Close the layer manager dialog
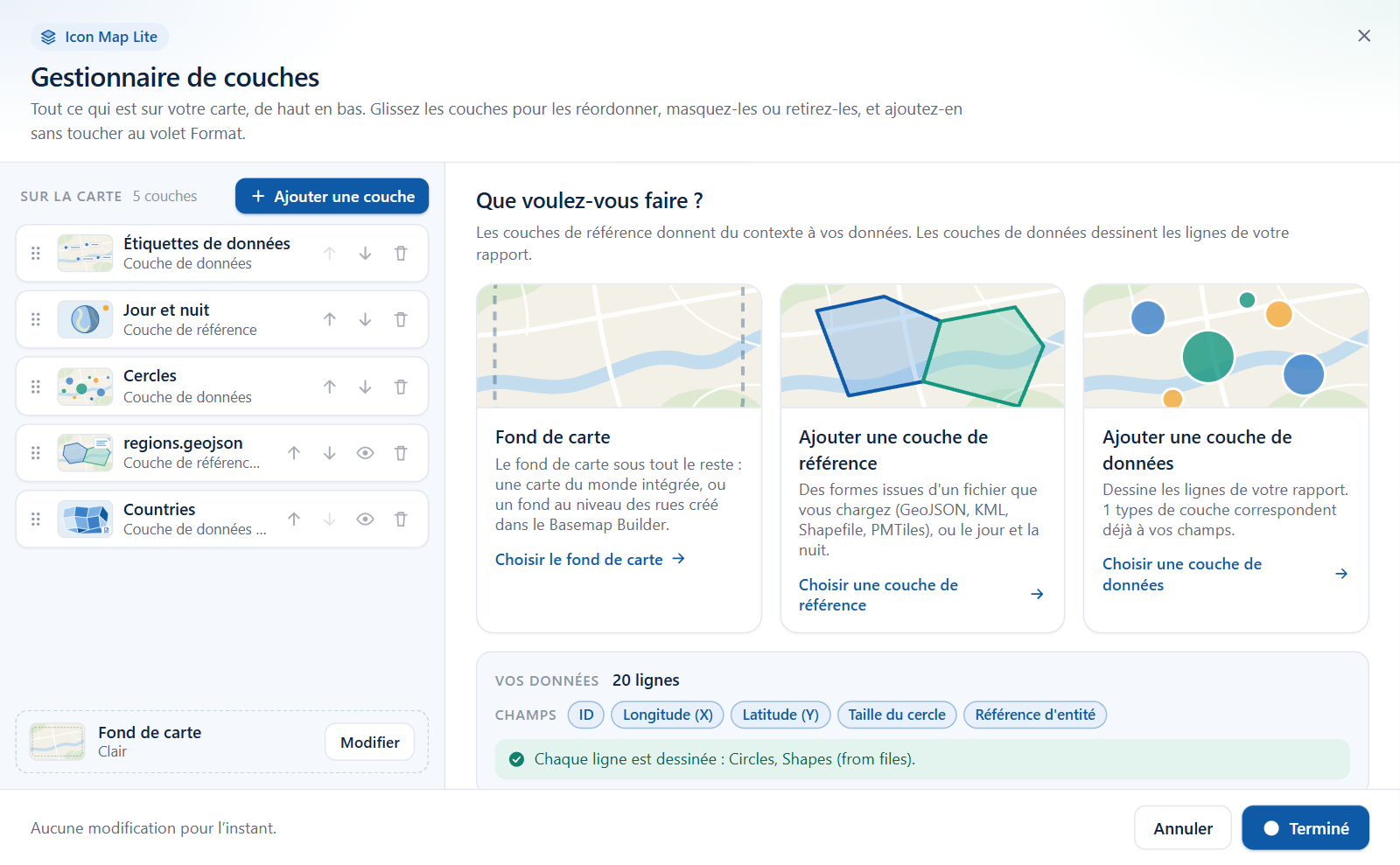 pyautogui.click(x=1364, y=36)
